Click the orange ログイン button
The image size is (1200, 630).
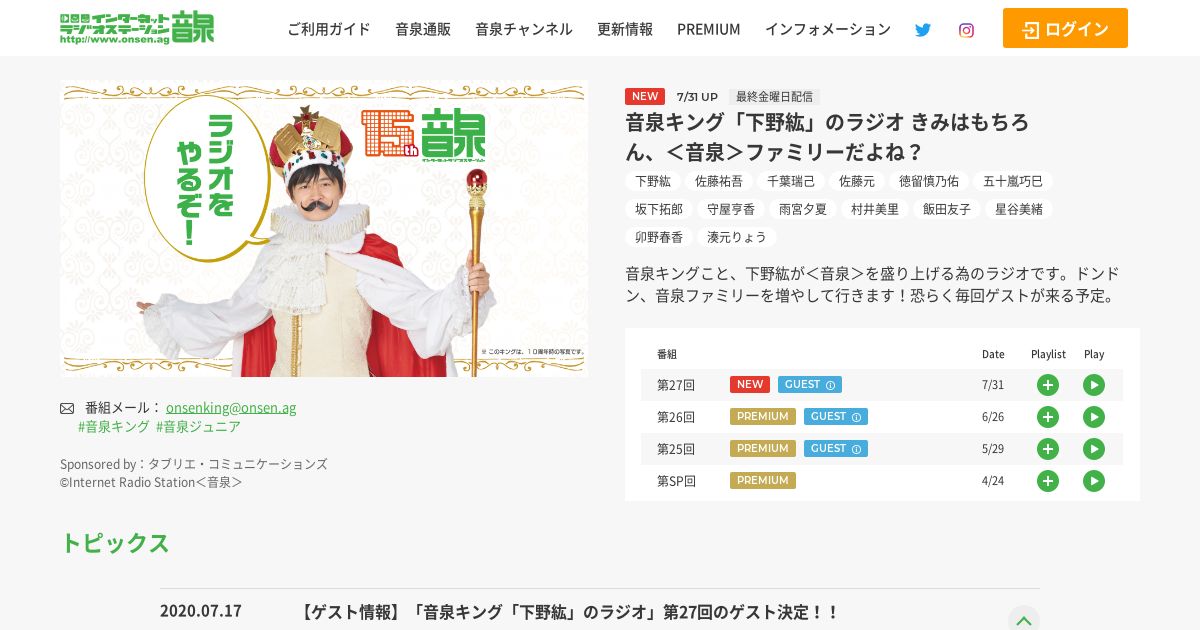1065,28
